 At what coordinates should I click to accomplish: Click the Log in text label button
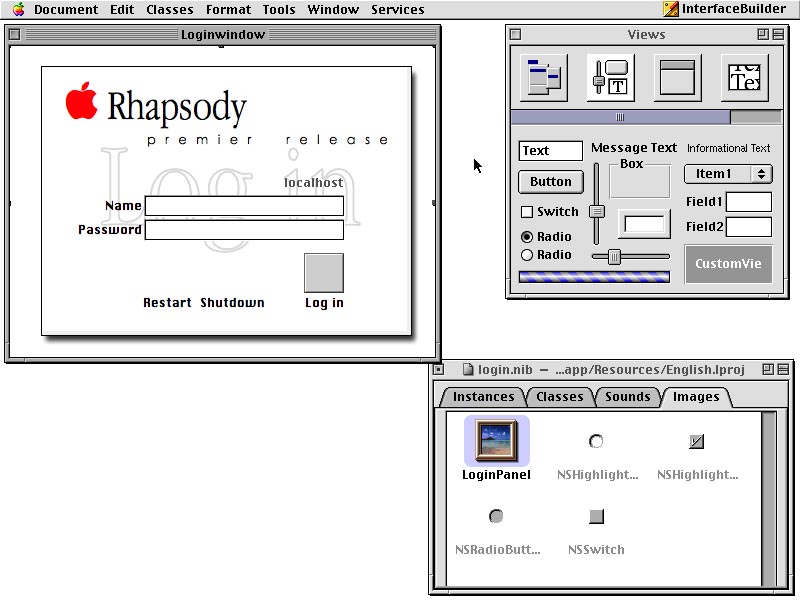[324, 303]
